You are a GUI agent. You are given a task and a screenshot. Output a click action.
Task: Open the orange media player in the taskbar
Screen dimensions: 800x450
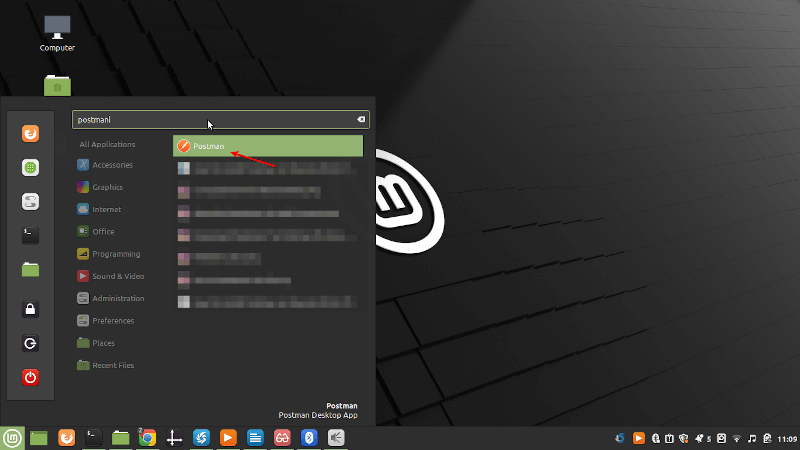point(229,438)
